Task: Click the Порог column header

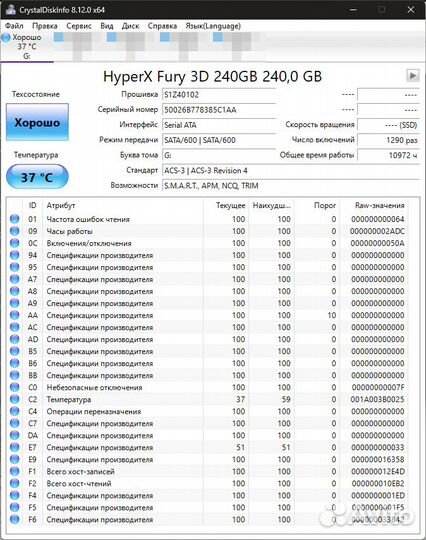Action: click(x=317, y=206)
